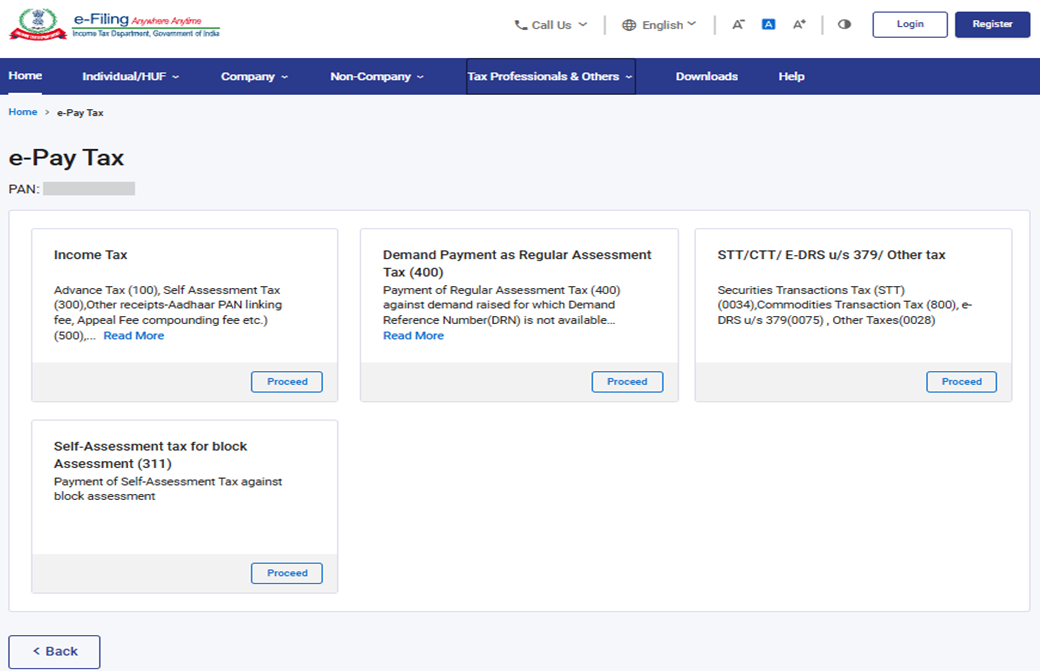Open the Help menu item

point(791,77)
